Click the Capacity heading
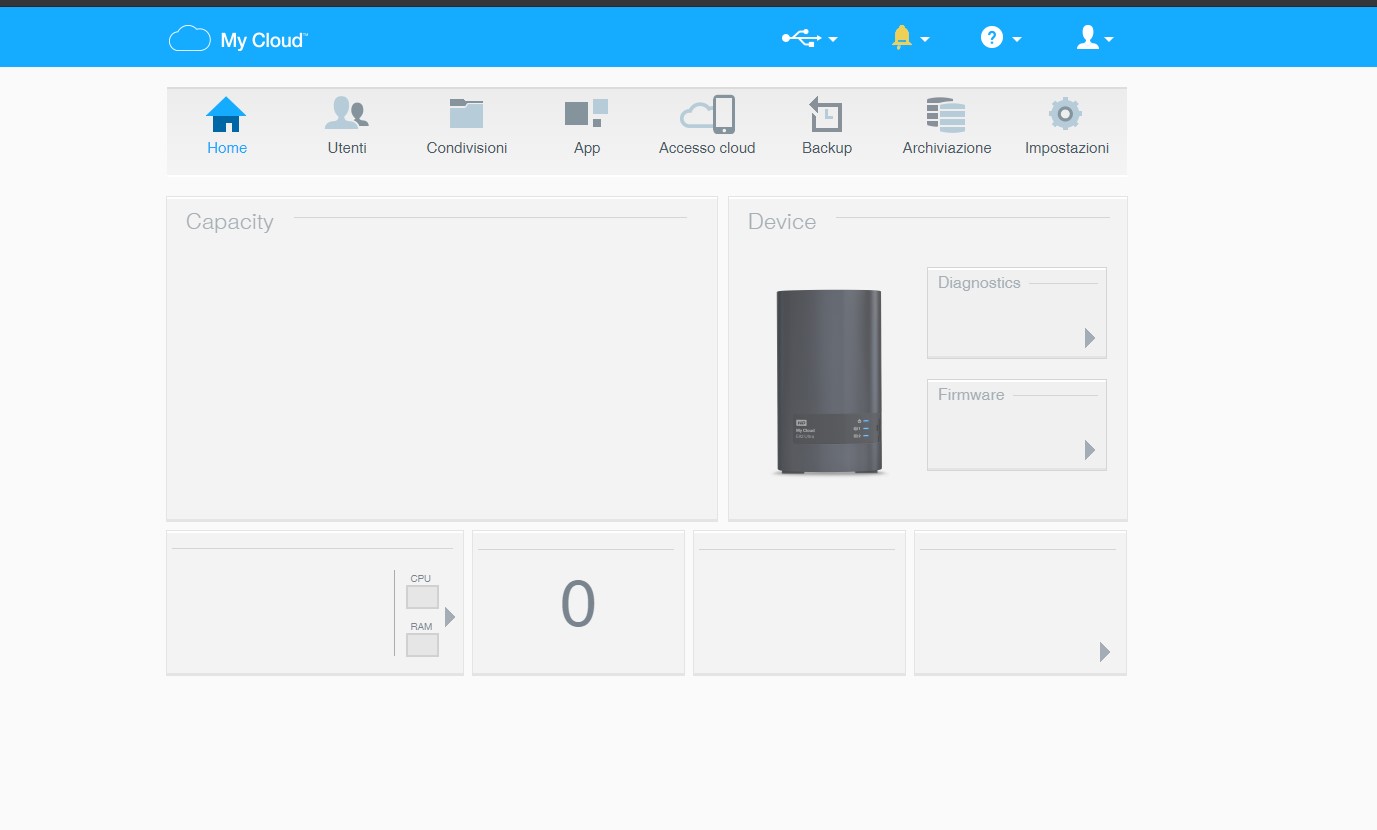1377x830 pixels. coord(229,222)
